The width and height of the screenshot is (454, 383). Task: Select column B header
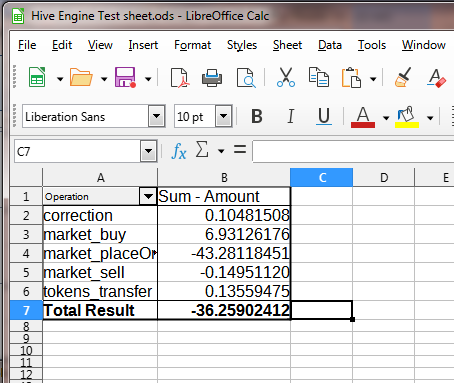[224, 177]
